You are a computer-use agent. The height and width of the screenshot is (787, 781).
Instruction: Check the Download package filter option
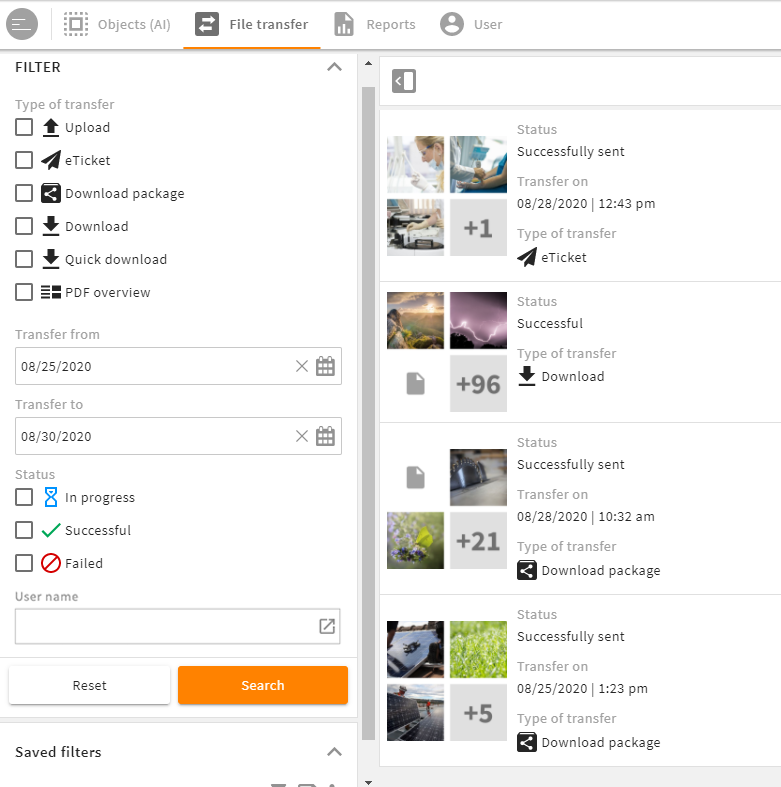[24, 193]
